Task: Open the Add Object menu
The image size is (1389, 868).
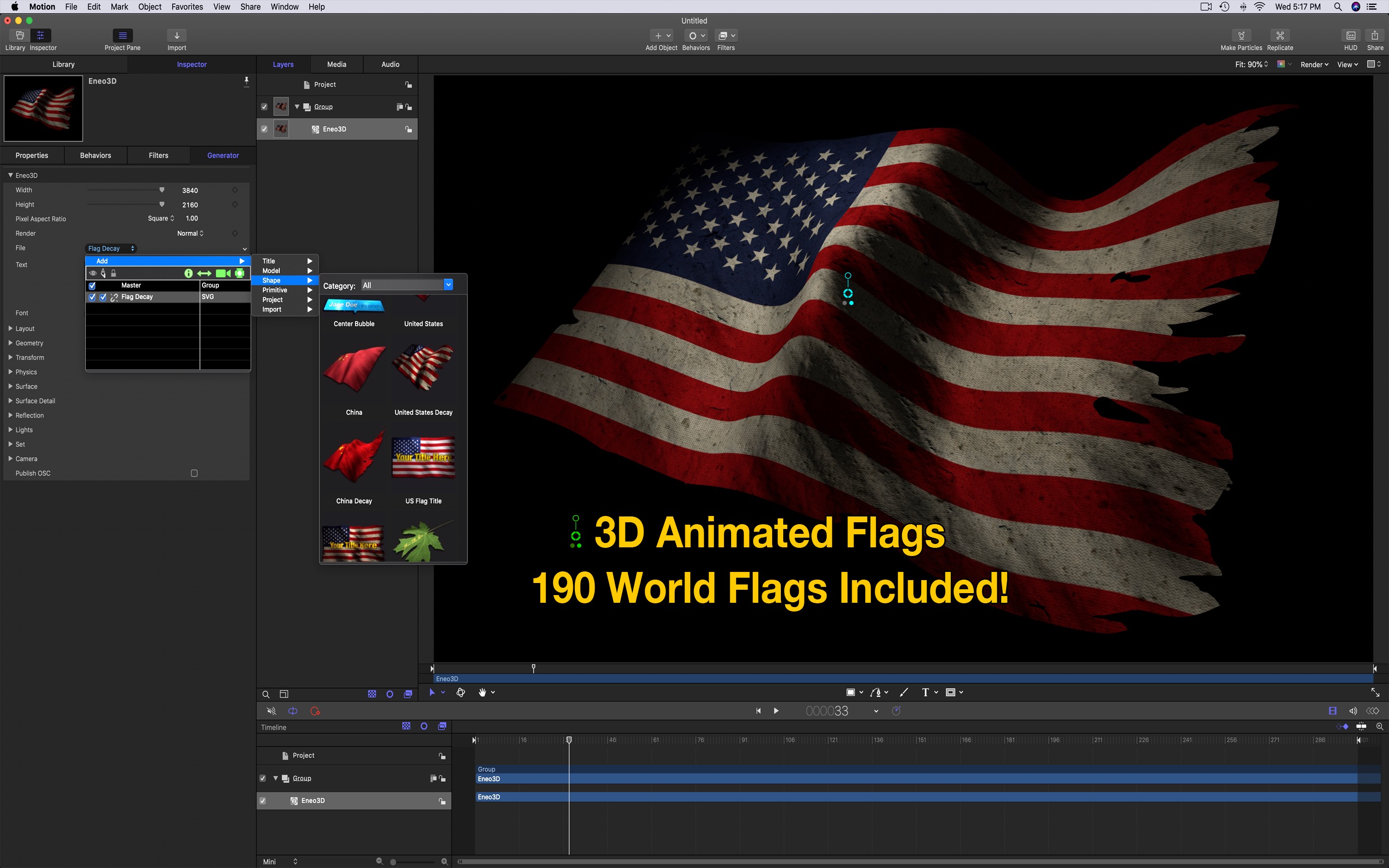Action: point(661,36)
